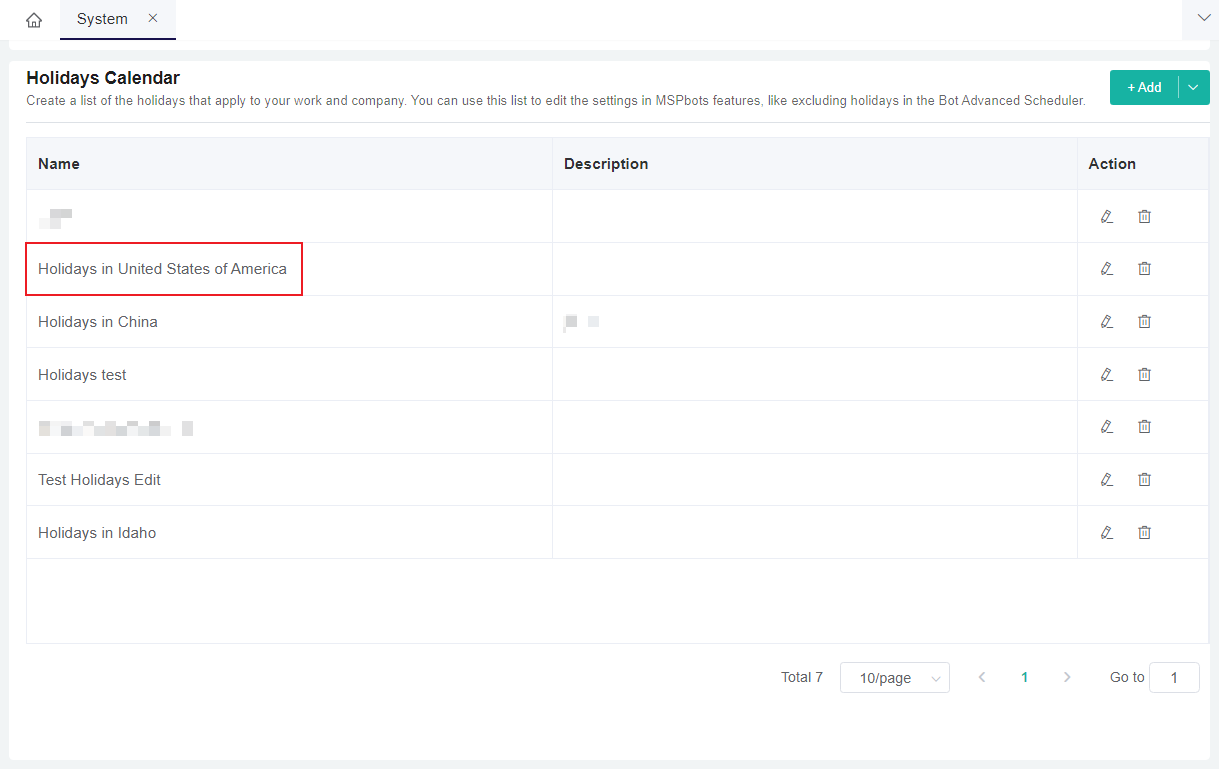Delete the Holidays in Idaho entry
The image size is (1219, 769).
pos(1144,532)
